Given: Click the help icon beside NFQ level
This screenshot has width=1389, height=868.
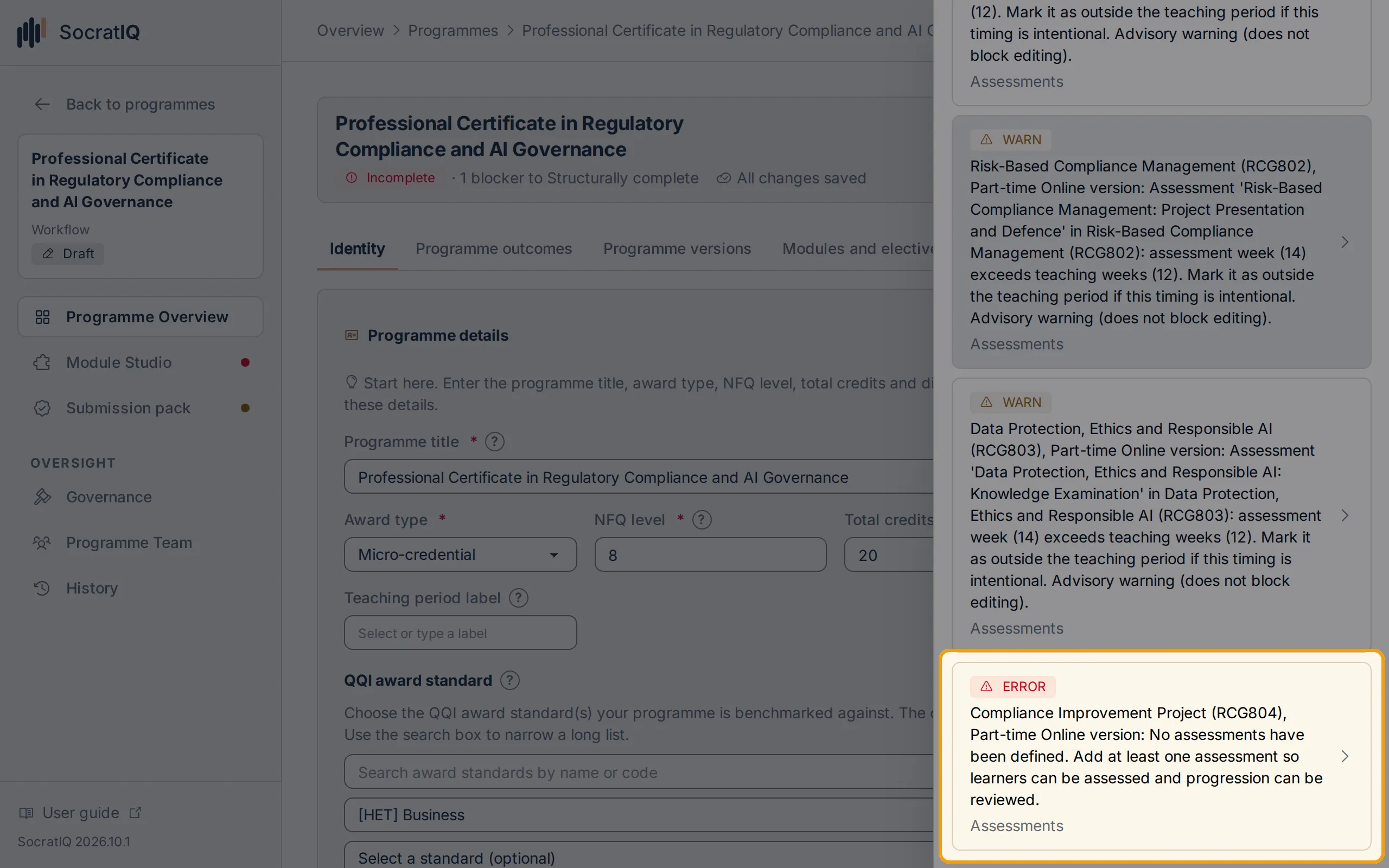Looking at the screenshot, I should pyautogui.click(x=702, y=520).
